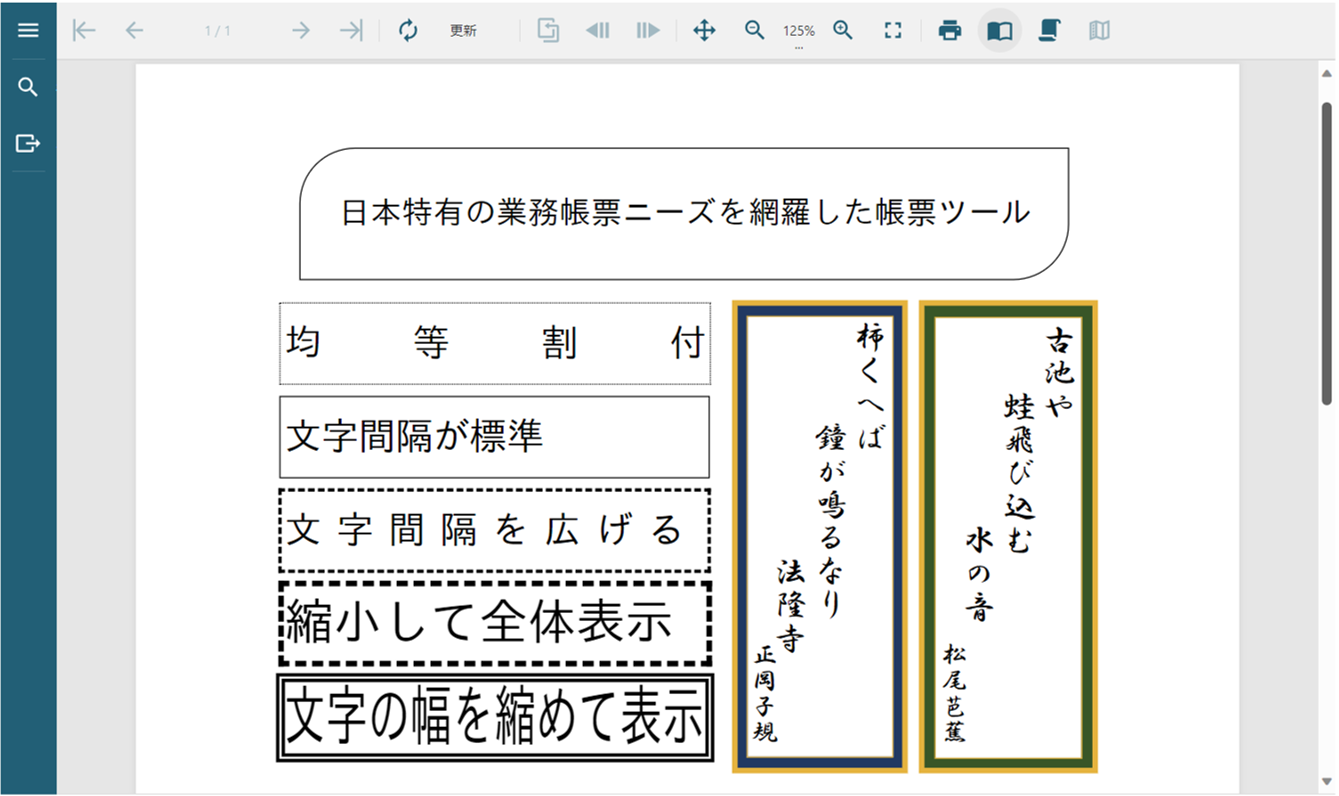Go to the first page

click(x=85, y=30)
